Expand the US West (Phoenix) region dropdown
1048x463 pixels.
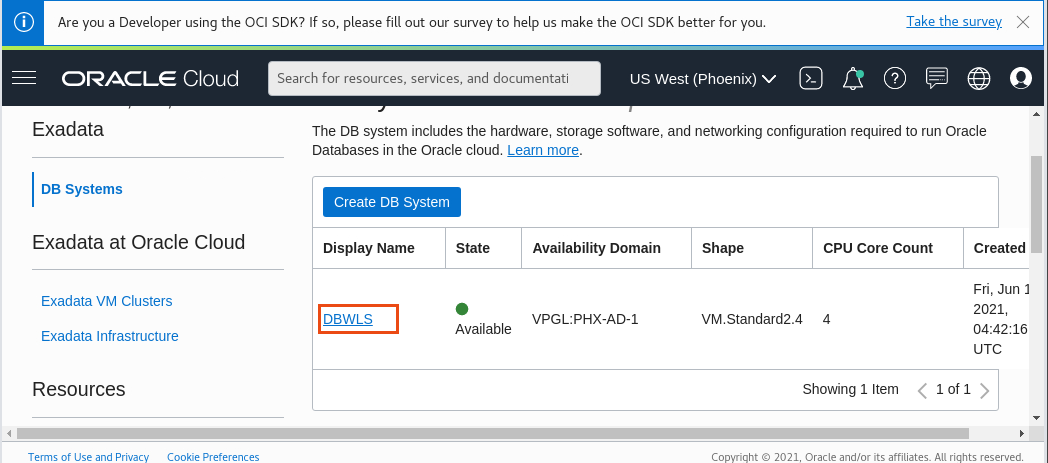pyautogui.click(x=703, y=79)
